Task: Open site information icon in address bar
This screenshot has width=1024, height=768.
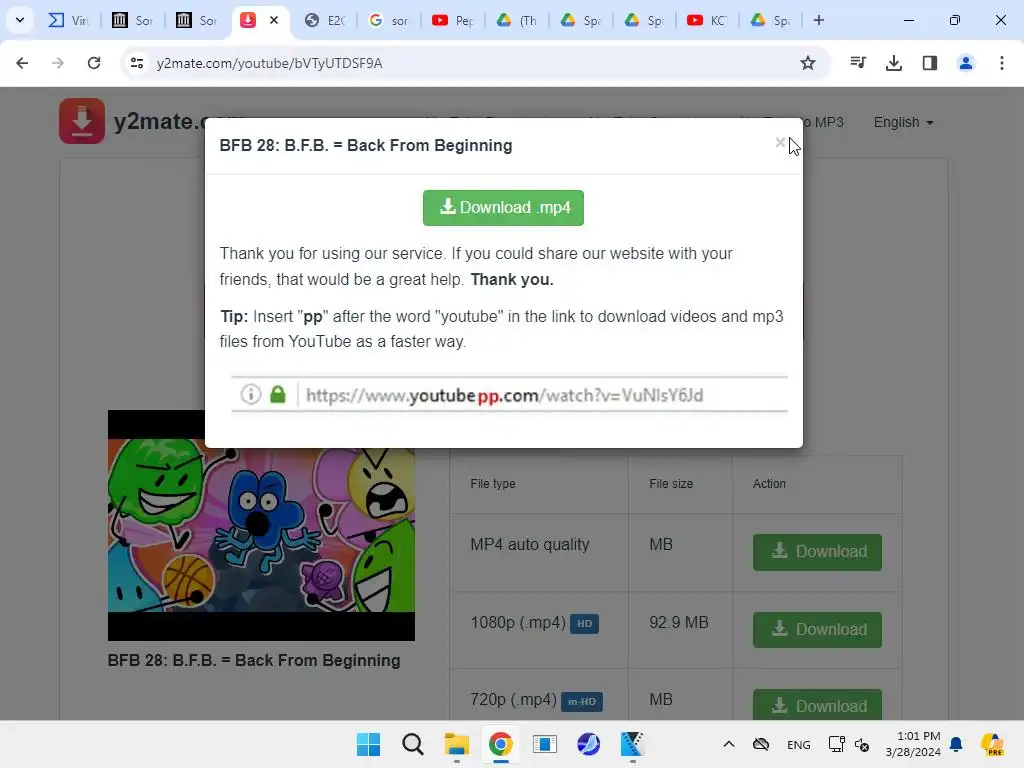Action: 136,63
